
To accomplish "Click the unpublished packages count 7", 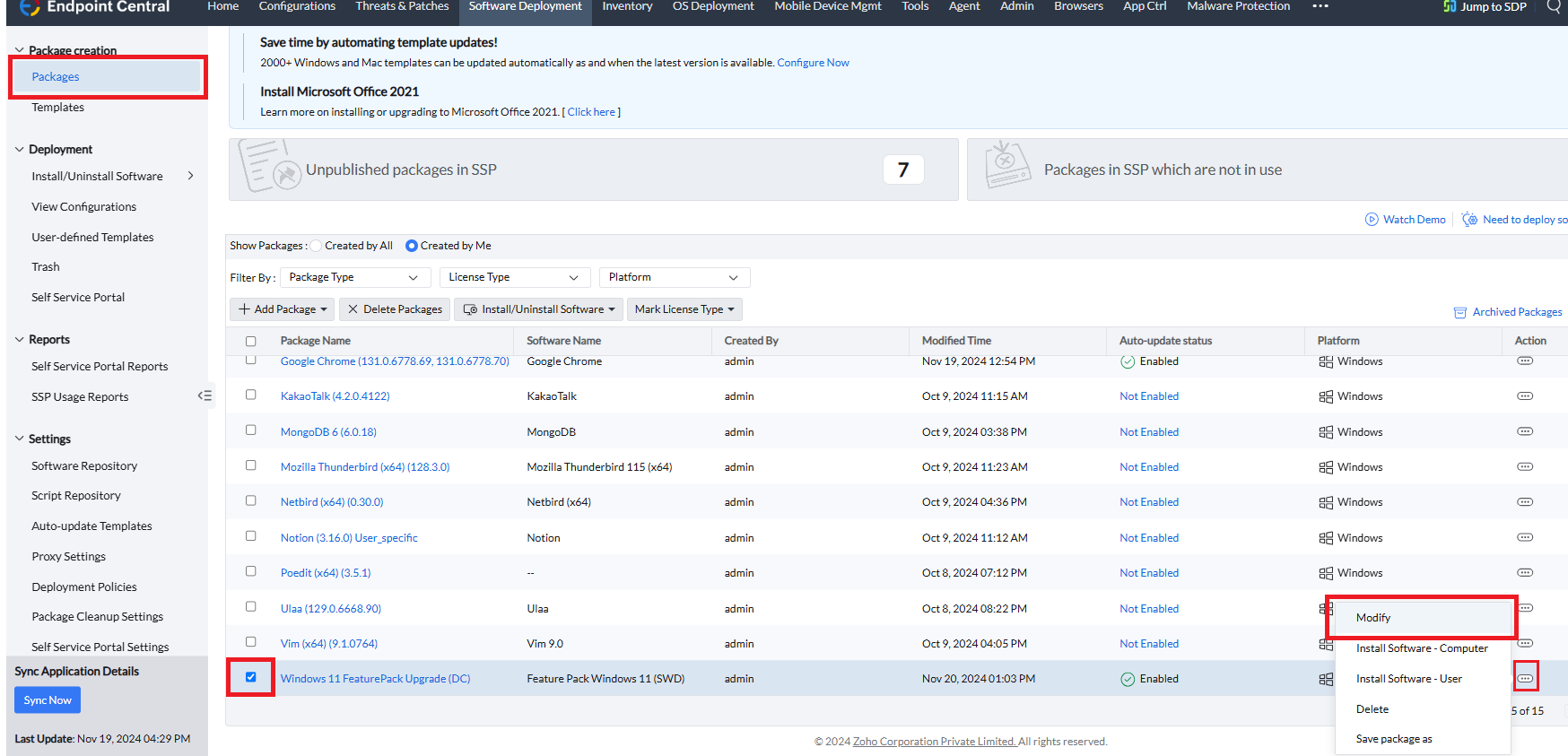I will (x=903, y=169).
